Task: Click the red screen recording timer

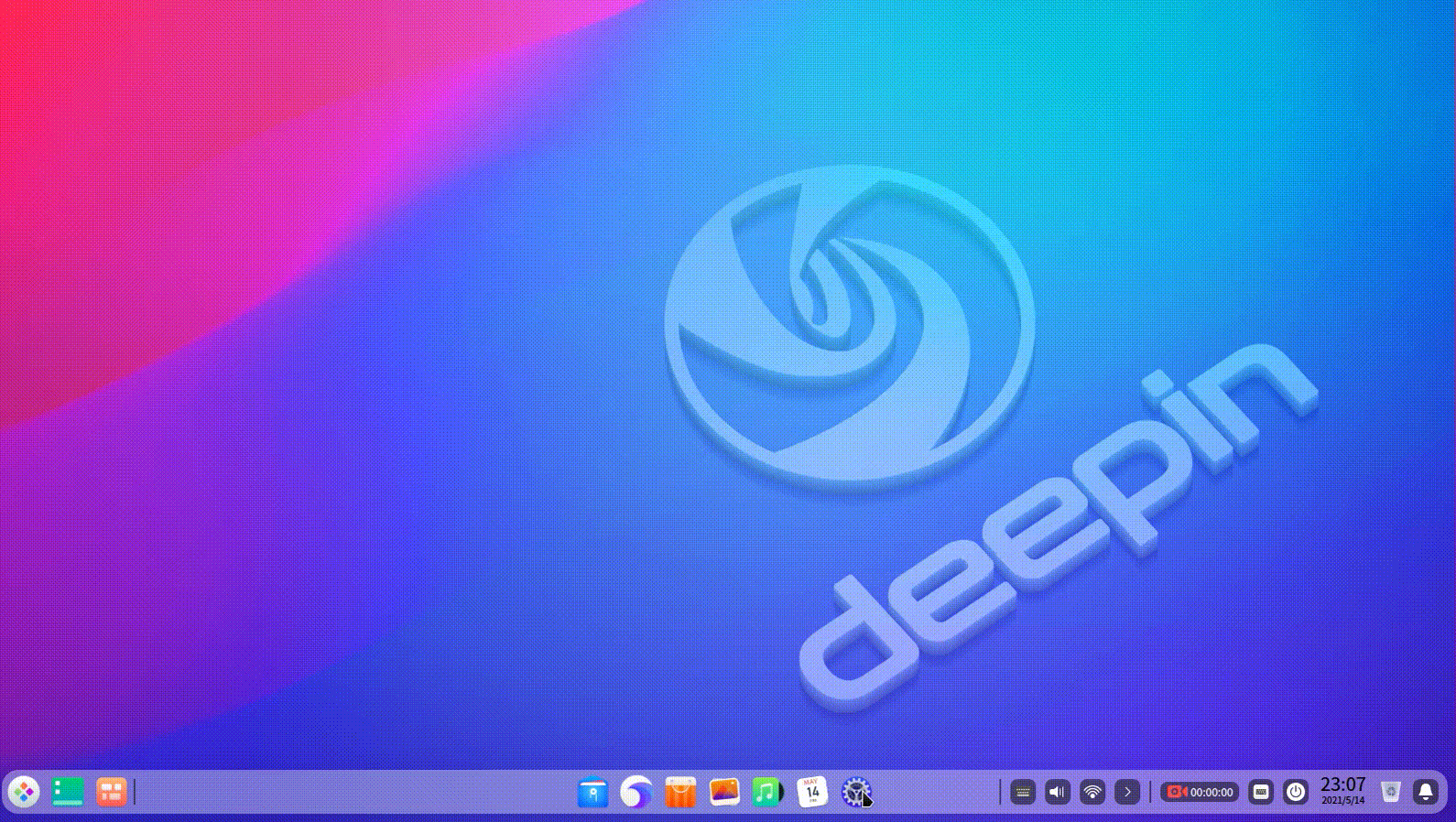Action: [1200, 792]
